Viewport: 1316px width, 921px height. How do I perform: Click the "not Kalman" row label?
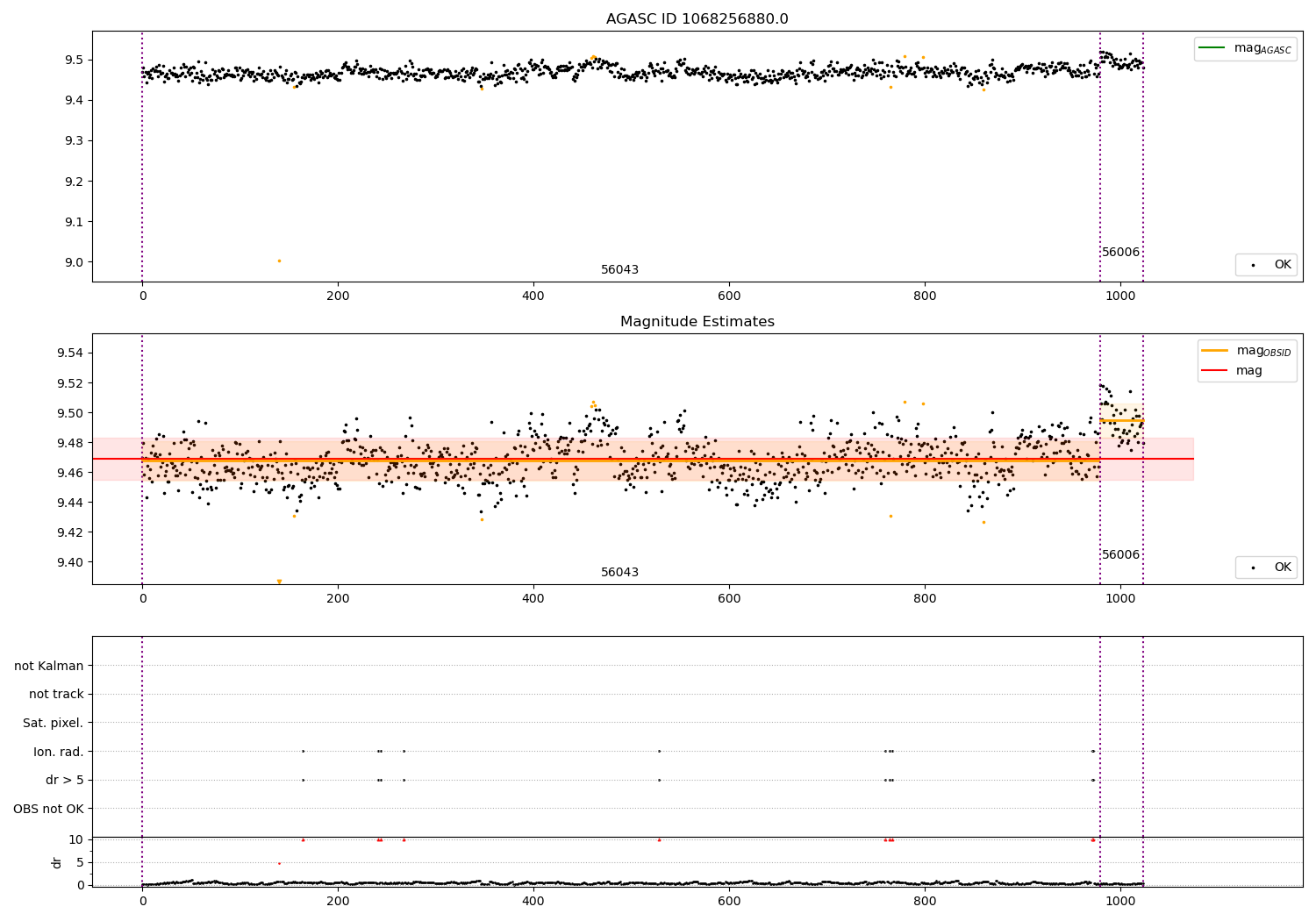pos(49,667)
